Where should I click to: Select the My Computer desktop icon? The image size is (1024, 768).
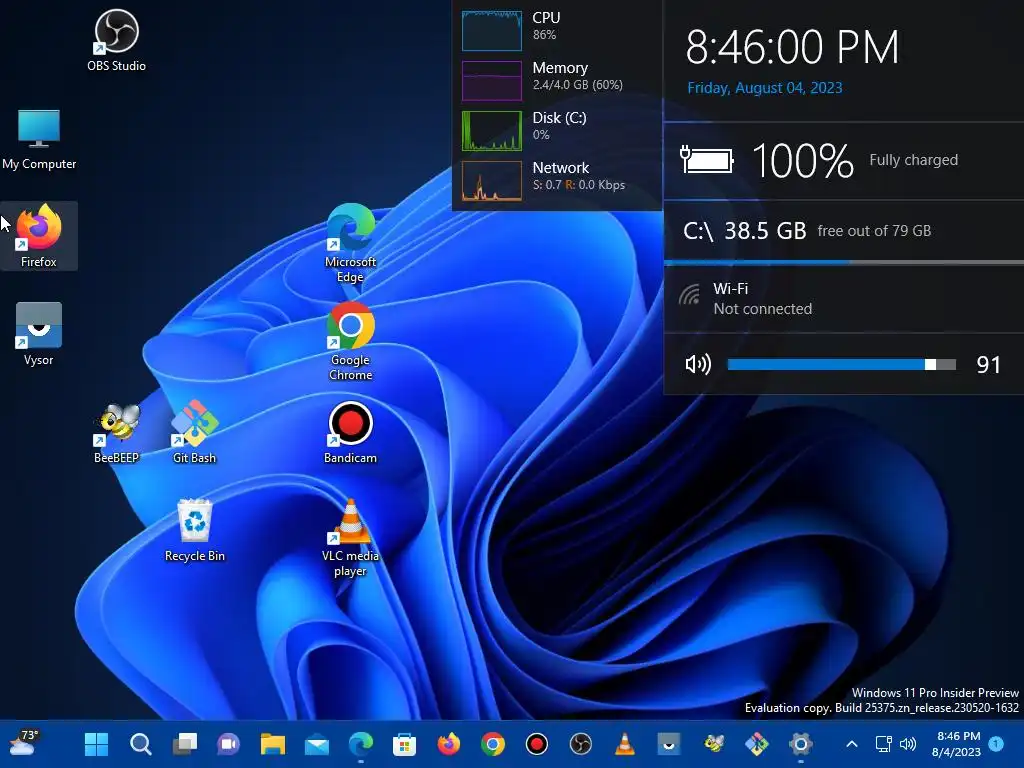tap(39, 138)
